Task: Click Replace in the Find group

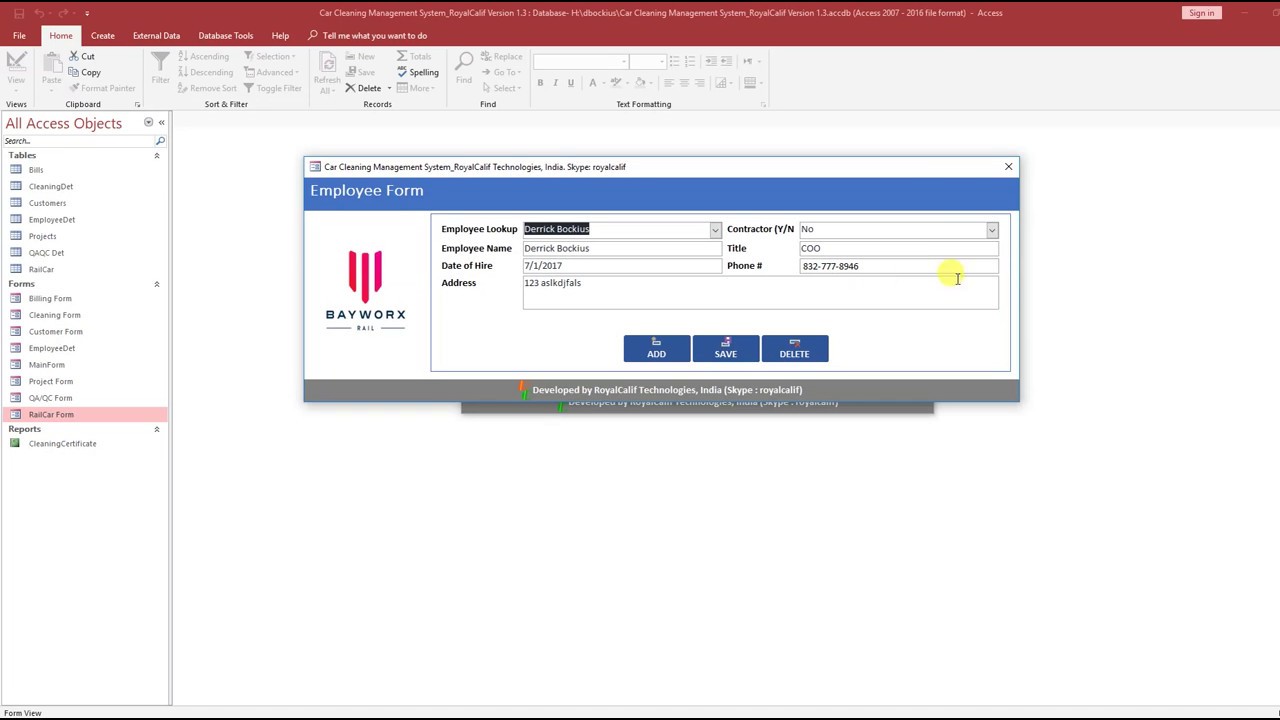Action: (501, 57)
